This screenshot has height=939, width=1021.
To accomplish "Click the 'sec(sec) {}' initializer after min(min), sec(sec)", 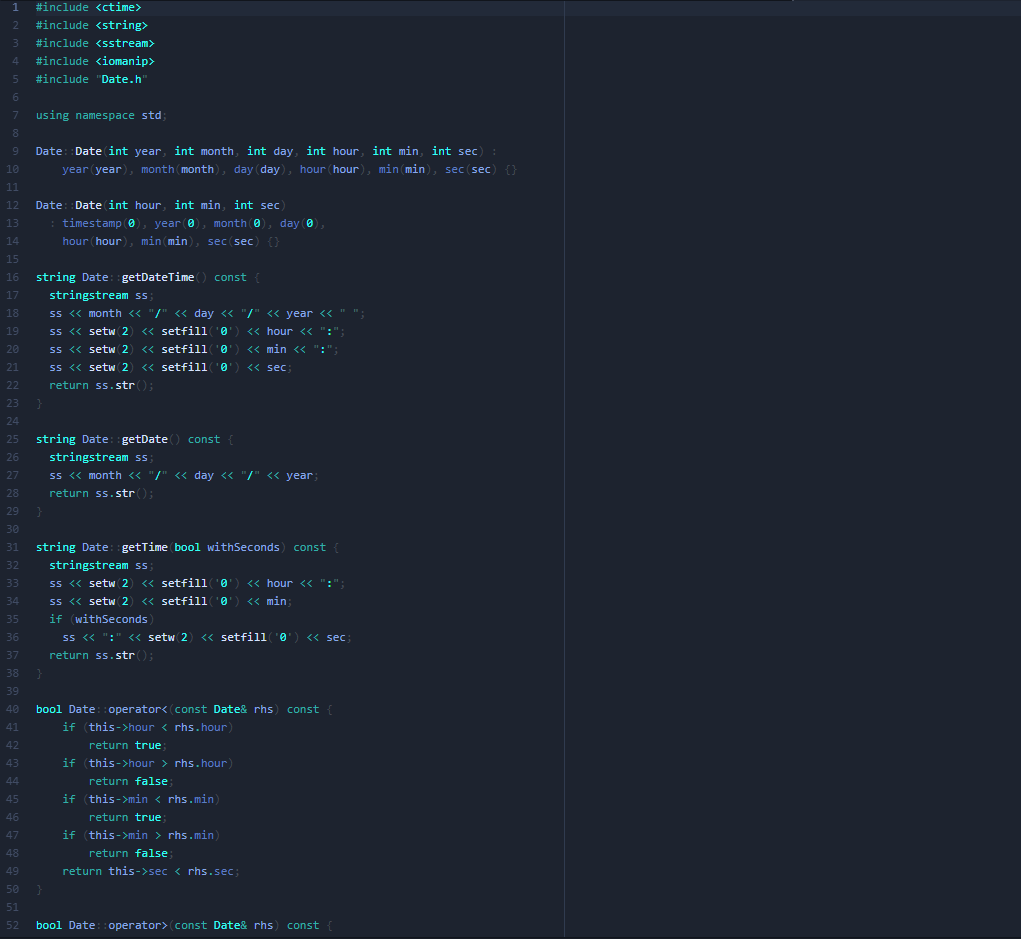I will tap(481, 169).
